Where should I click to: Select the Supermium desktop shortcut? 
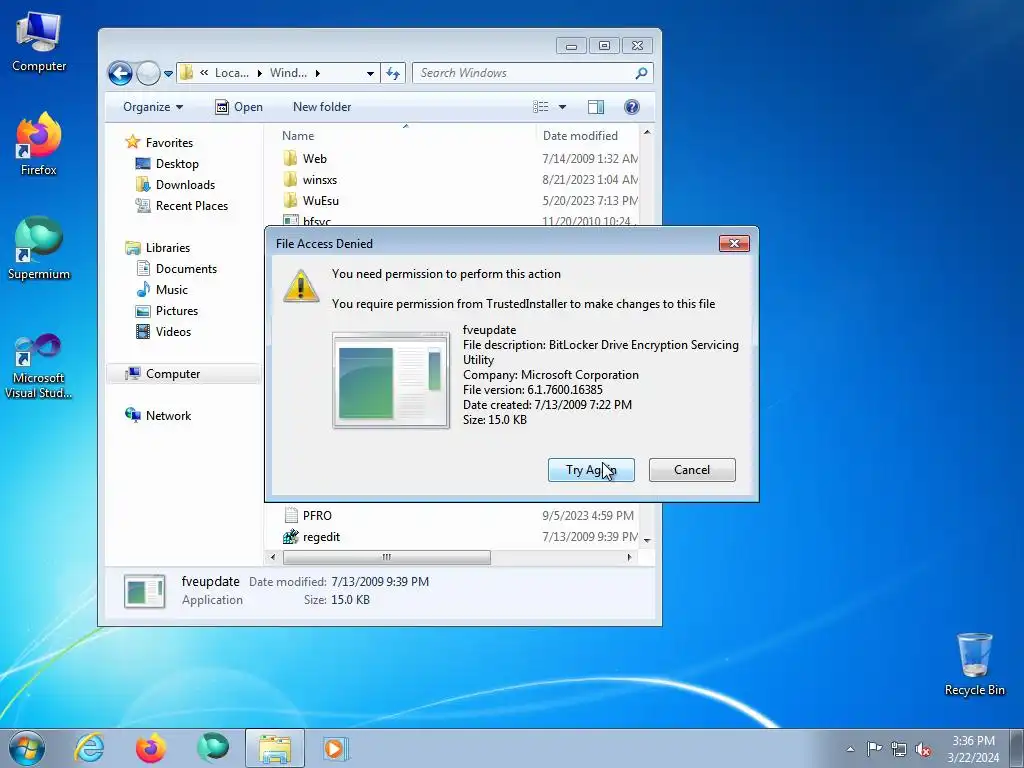(39, 248)
